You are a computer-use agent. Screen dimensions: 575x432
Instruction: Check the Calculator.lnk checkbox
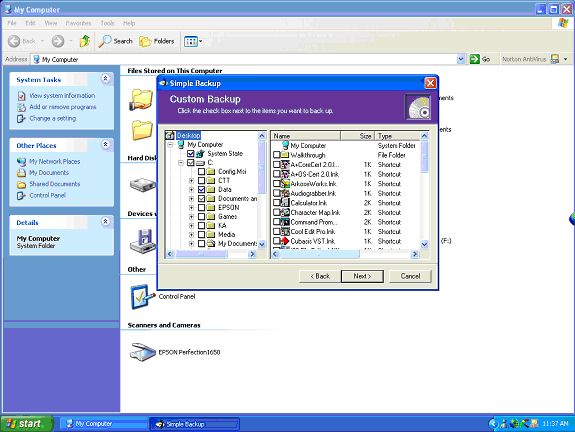point(277,203)
